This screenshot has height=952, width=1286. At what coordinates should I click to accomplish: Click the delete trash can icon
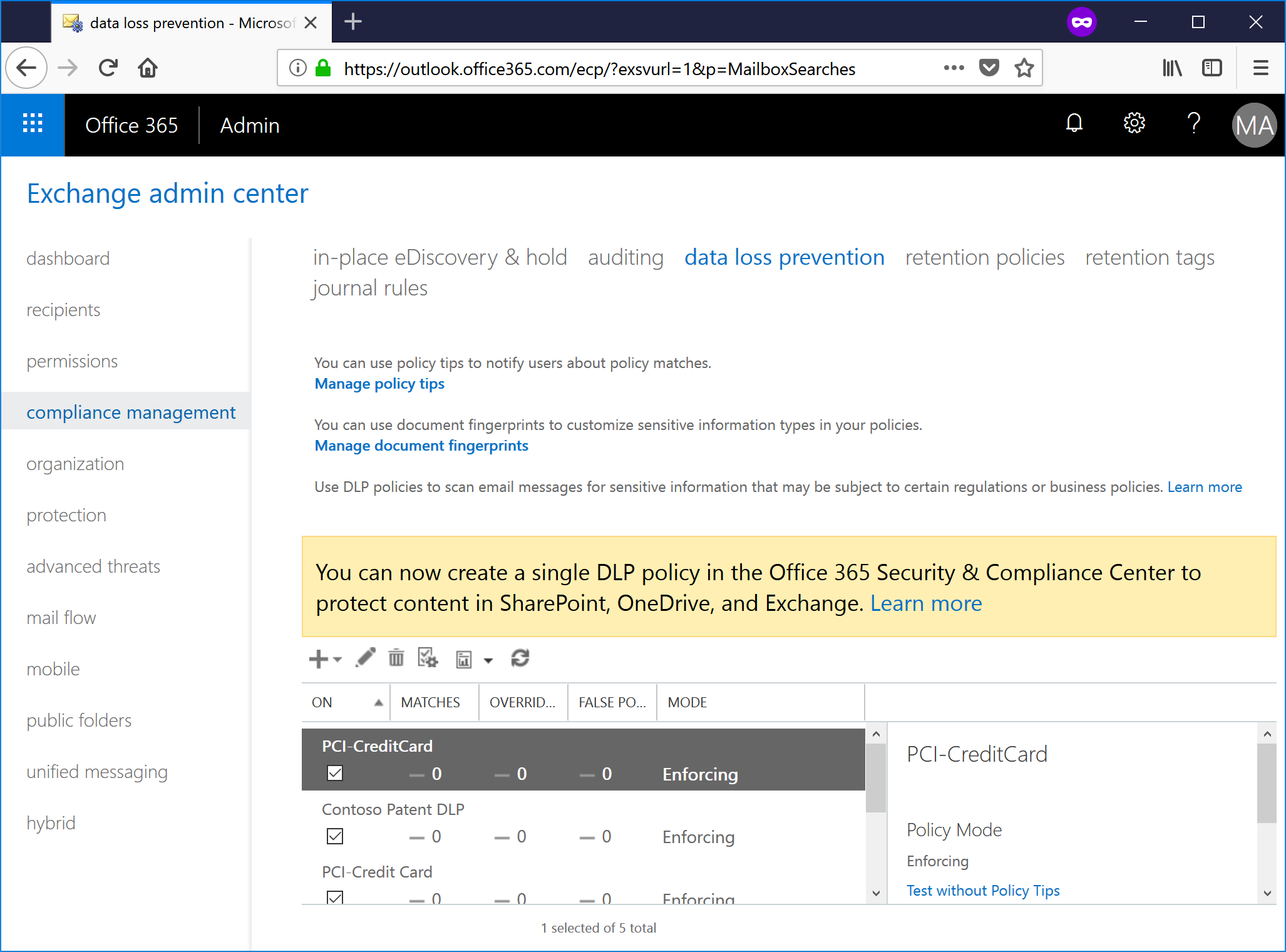tap(396, 658)
